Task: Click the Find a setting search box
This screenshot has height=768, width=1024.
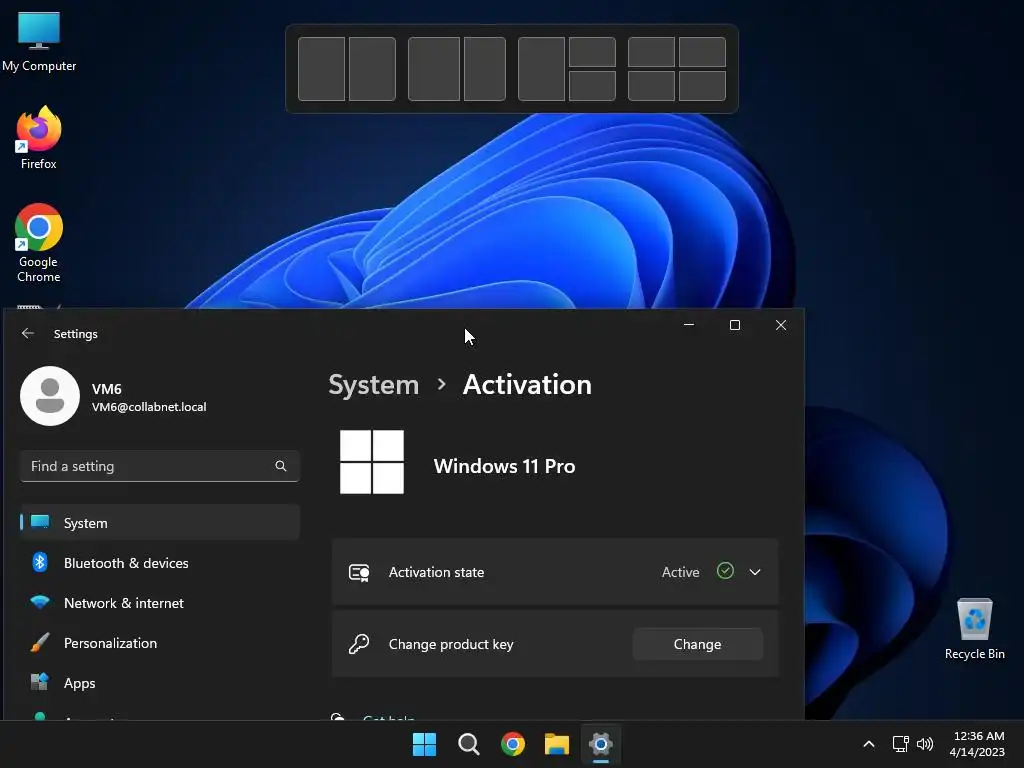Action: coord(160,466)
